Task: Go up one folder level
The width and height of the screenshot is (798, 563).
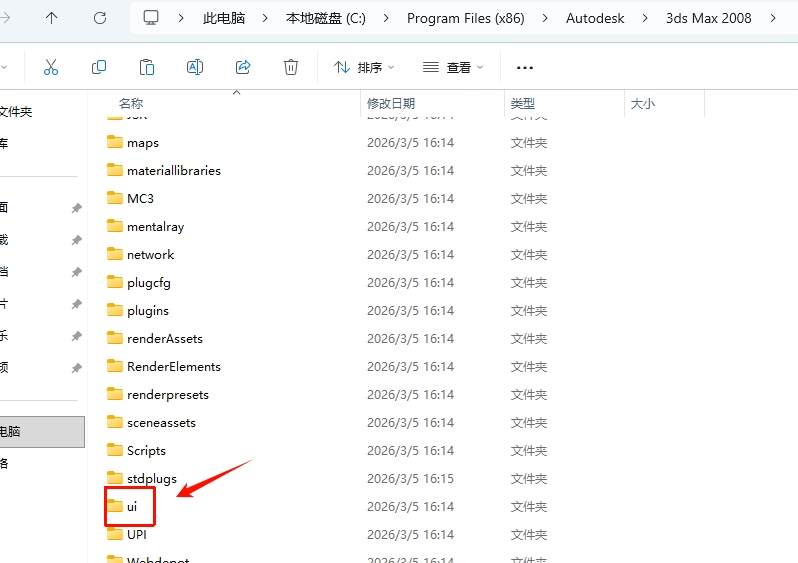Action: coord(52,18)
